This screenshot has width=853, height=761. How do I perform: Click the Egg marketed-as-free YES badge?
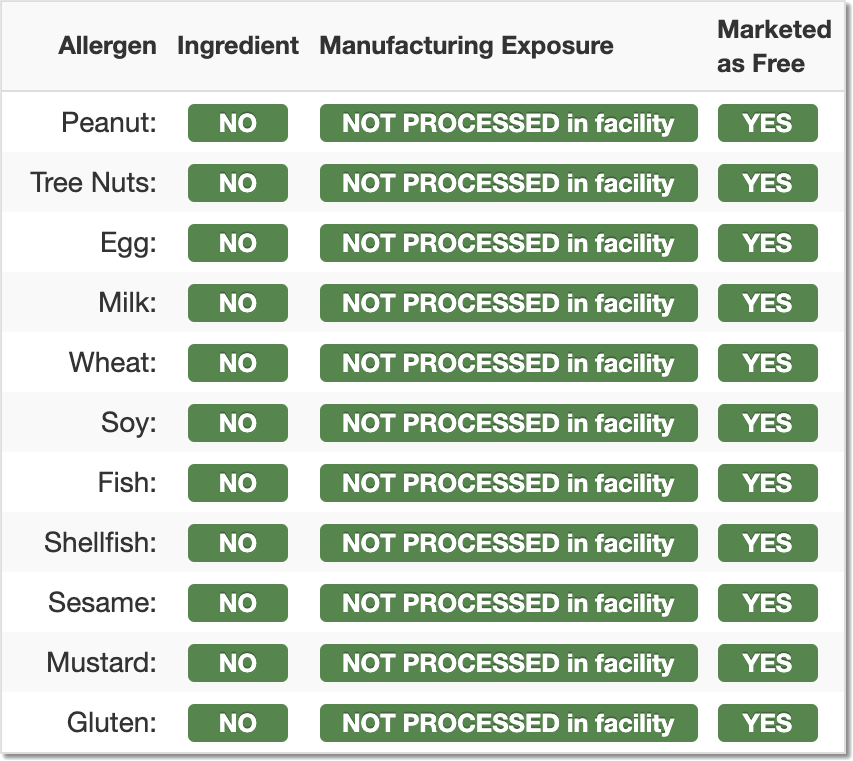pyautogui.click(x=767, y=243)
